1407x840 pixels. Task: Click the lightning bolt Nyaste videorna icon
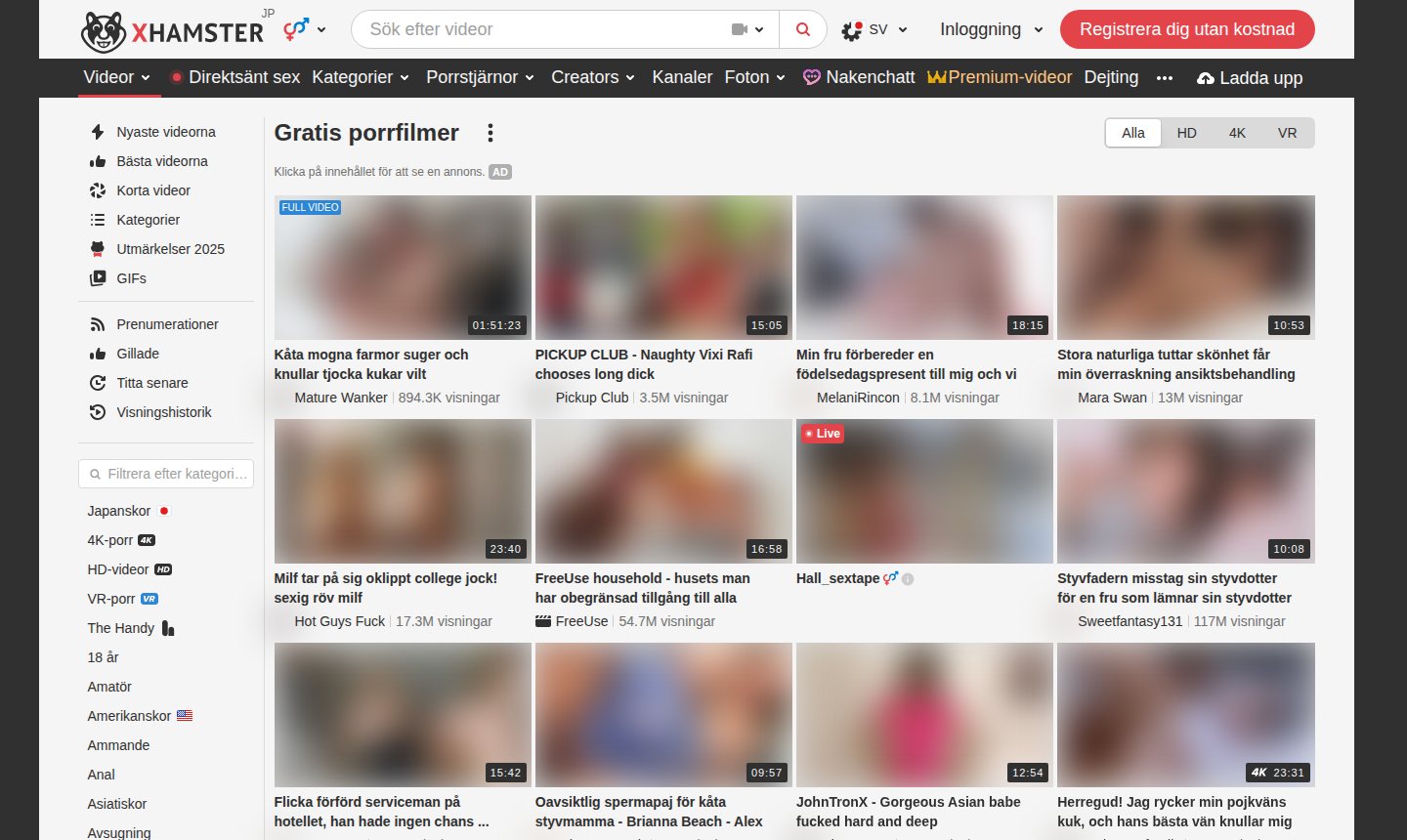pyautogui.click(x=98, y=132)
